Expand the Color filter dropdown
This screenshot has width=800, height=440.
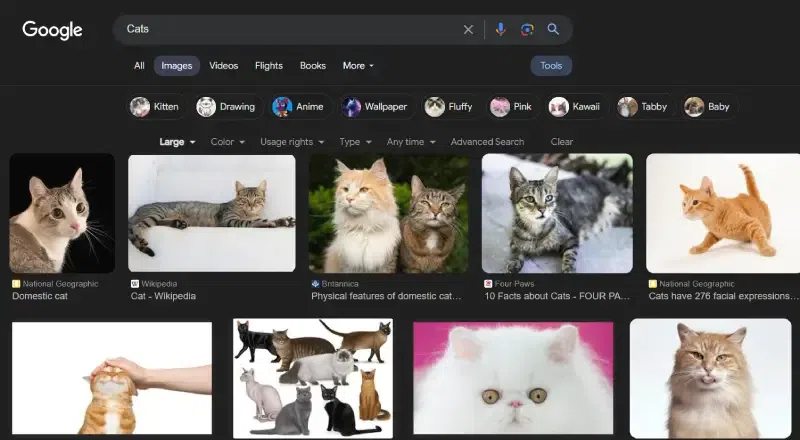pyautogui.click(x=228, y=142)
